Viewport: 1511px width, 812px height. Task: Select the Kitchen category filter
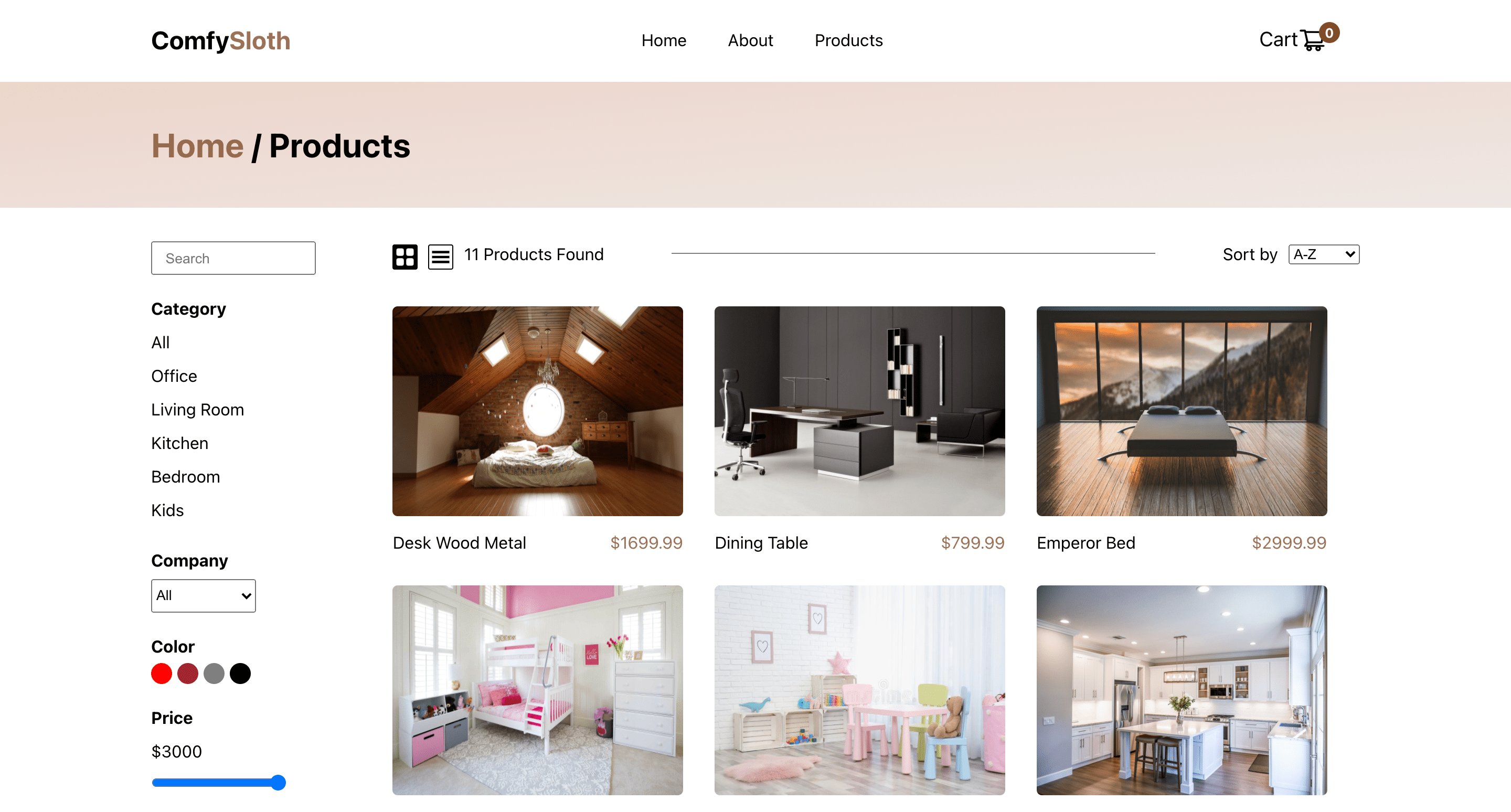click(179, 443)
